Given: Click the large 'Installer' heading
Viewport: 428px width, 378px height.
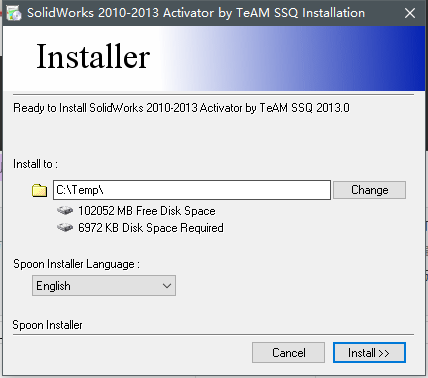Looking at the screenshot, I should [x=93, y=57].
